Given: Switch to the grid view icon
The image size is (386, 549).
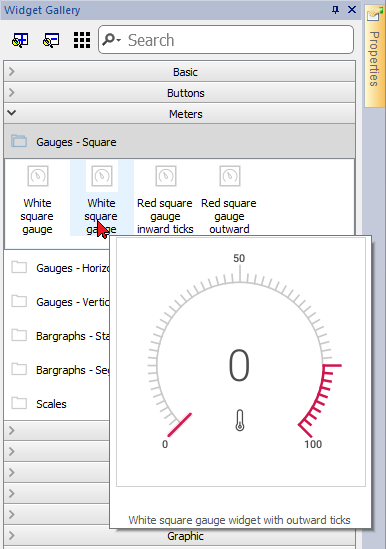Looking at the screenshot, I should [x=82, y=40].
